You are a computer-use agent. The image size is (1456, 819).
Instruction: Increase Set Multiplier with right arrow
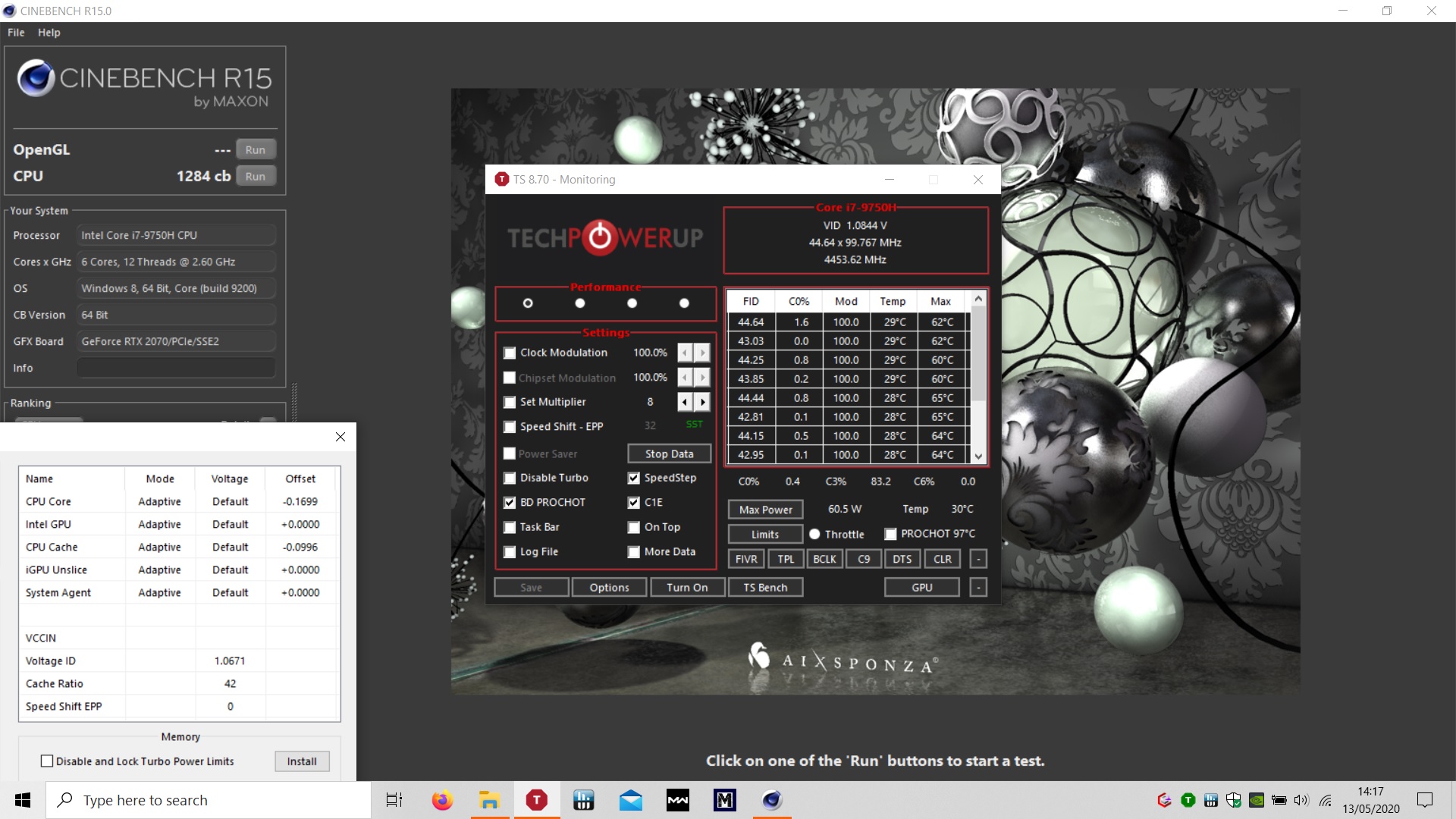pyautogui.click(x=703, y=402)
